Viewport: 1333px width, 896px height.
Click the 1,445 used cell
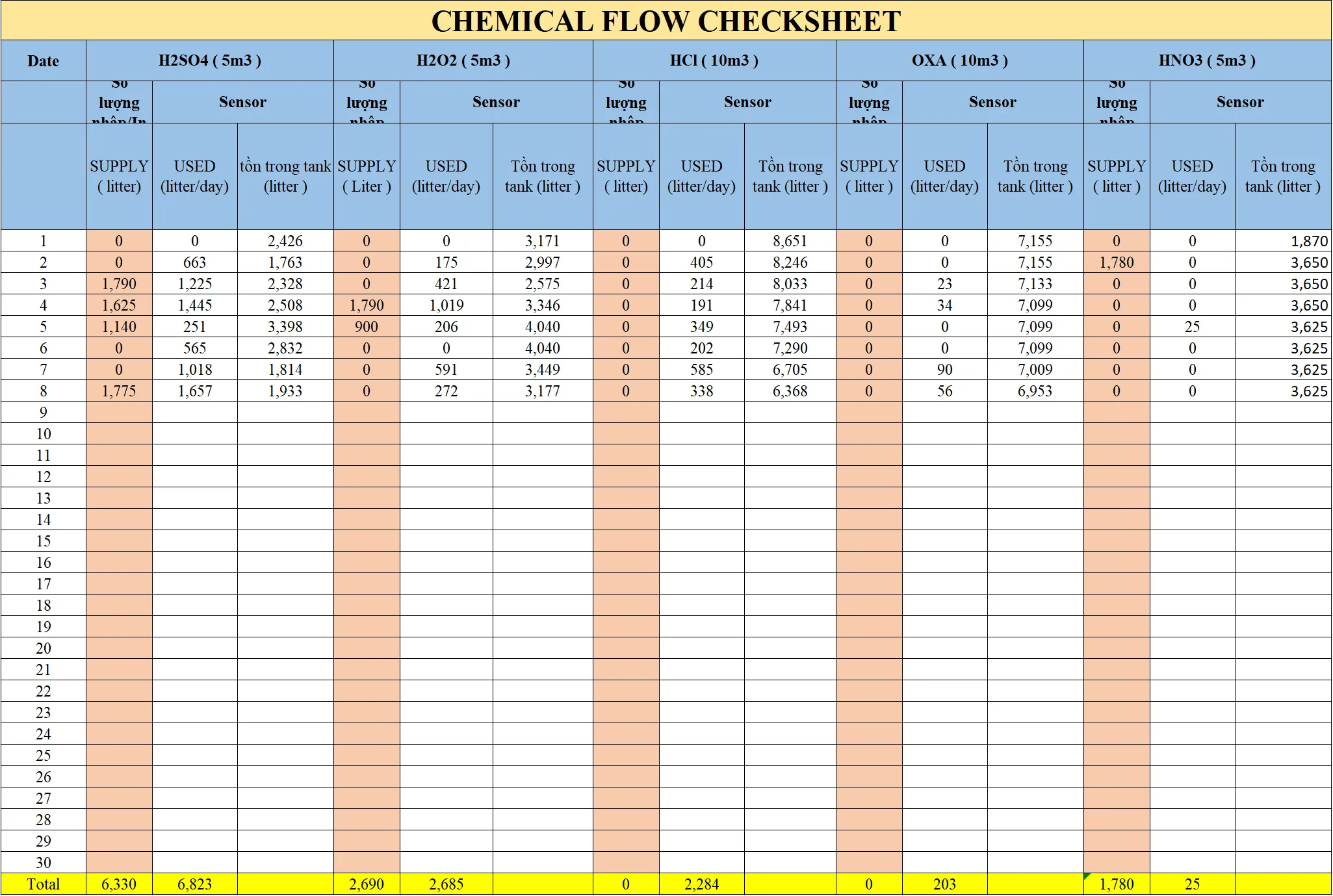tap(195, 305)
